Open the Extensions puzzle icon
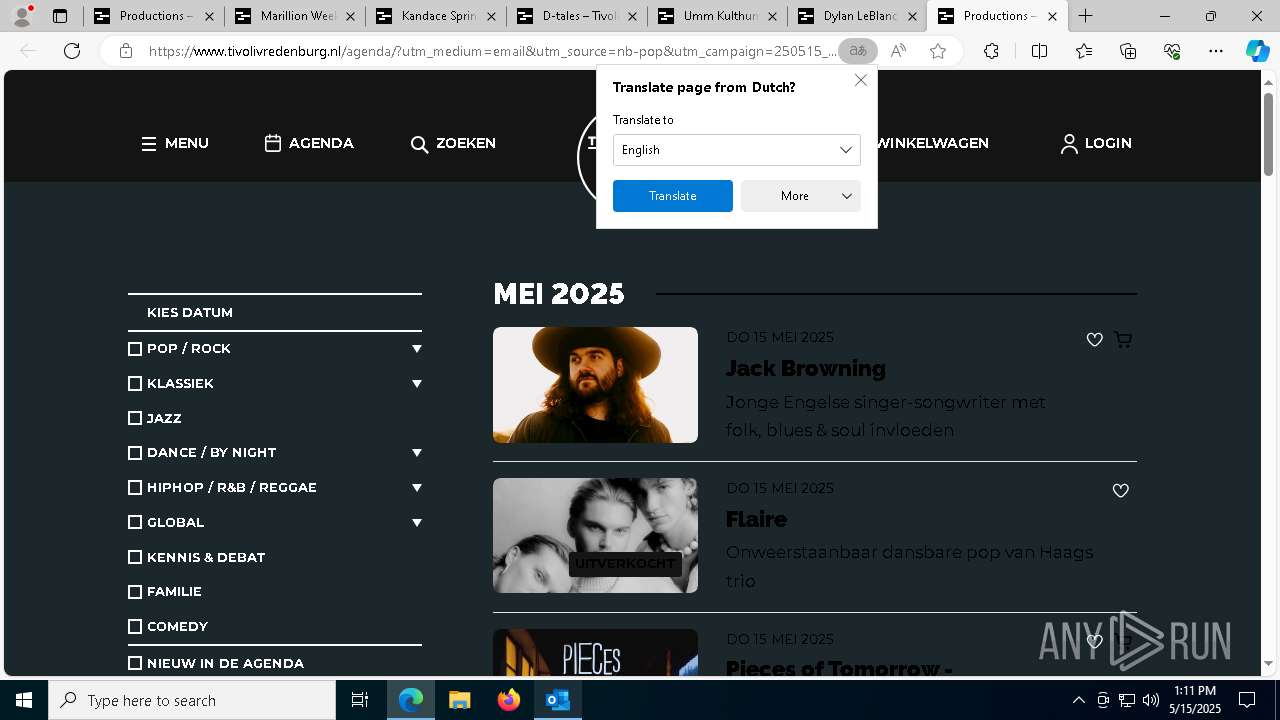Screen dimensions: 1280x720 (x=991, y=51)
